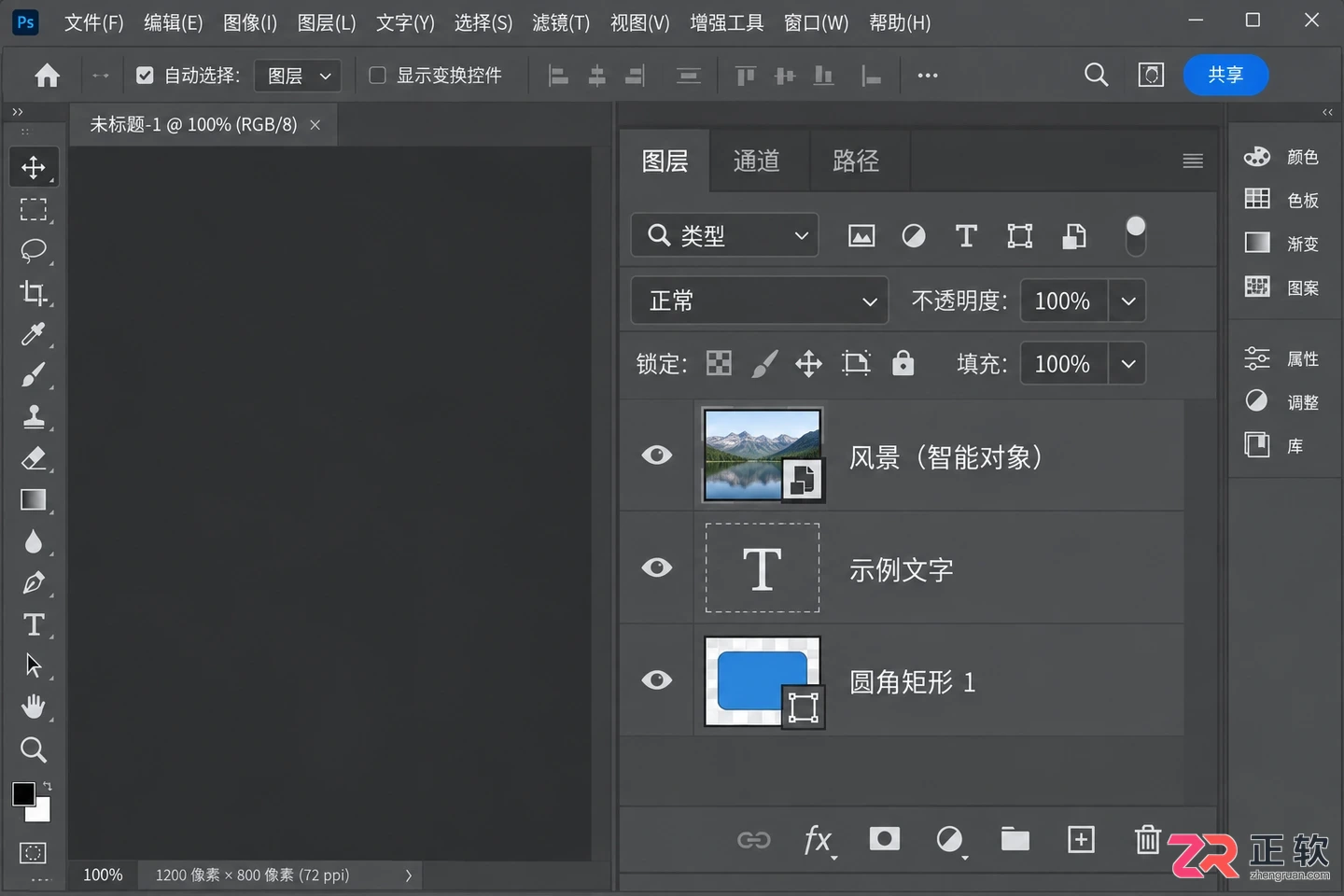The height and width of the screenshot is (896, 1344).
Task: Select the Gradient tool
Action: [x=34, y=499]
